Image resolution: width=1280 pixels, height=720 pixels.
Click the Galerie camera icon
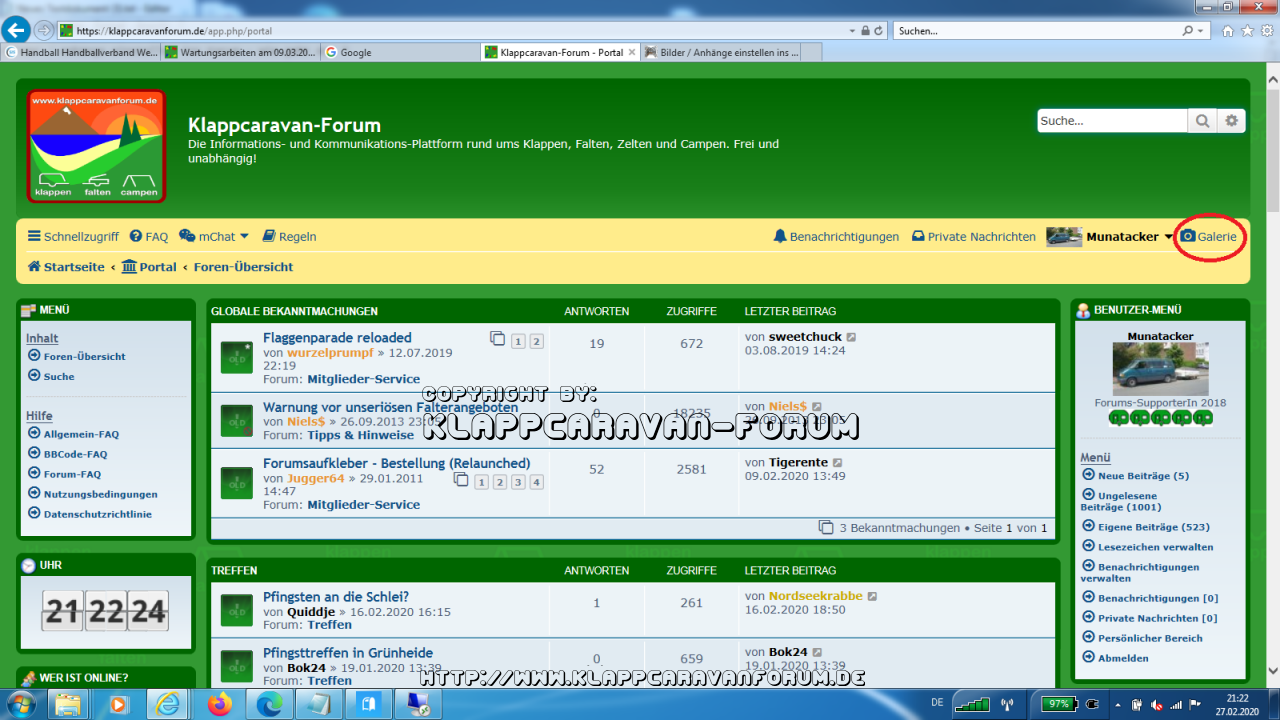(x=1188, y=237)
